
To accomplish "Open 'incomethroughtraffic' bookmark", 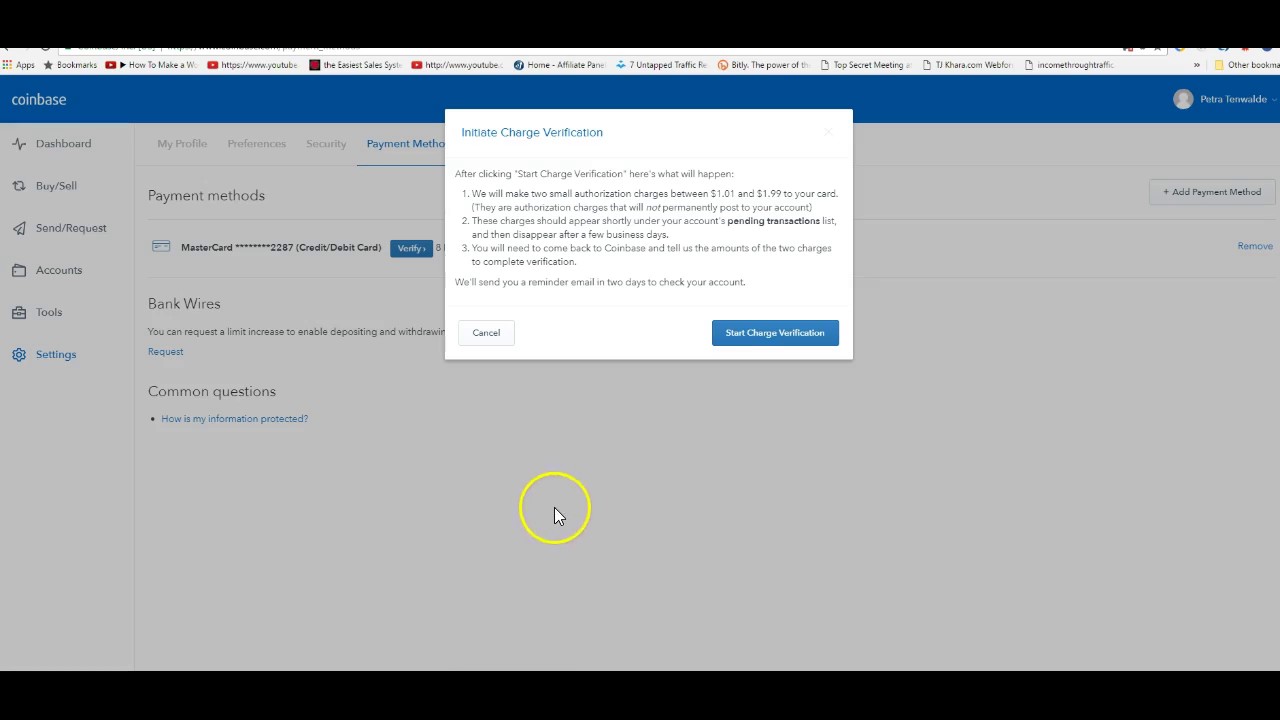I will (x=1069, y=65).
